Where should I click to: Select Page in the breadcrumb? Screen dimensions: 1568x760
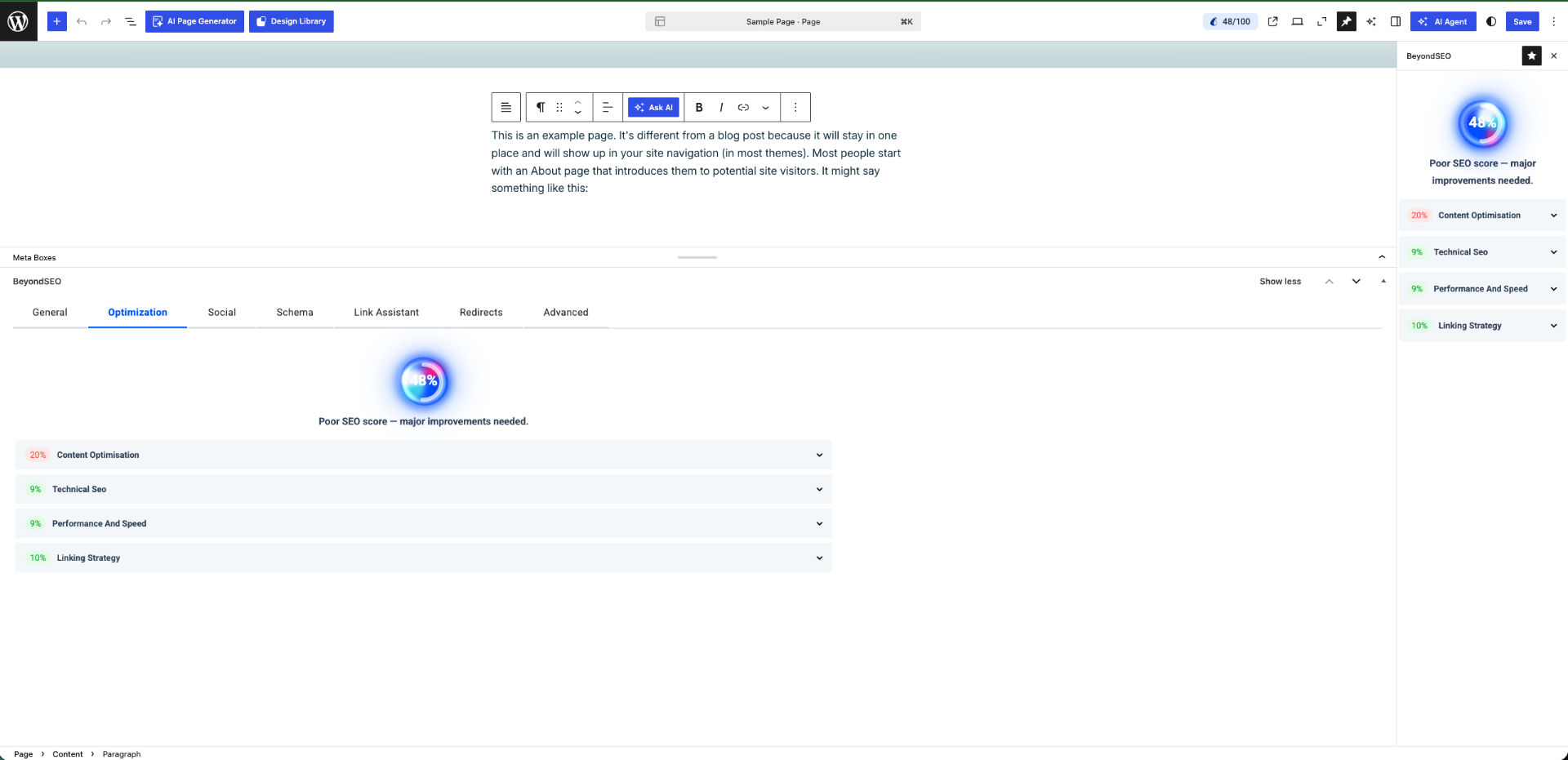coord(24,754)
